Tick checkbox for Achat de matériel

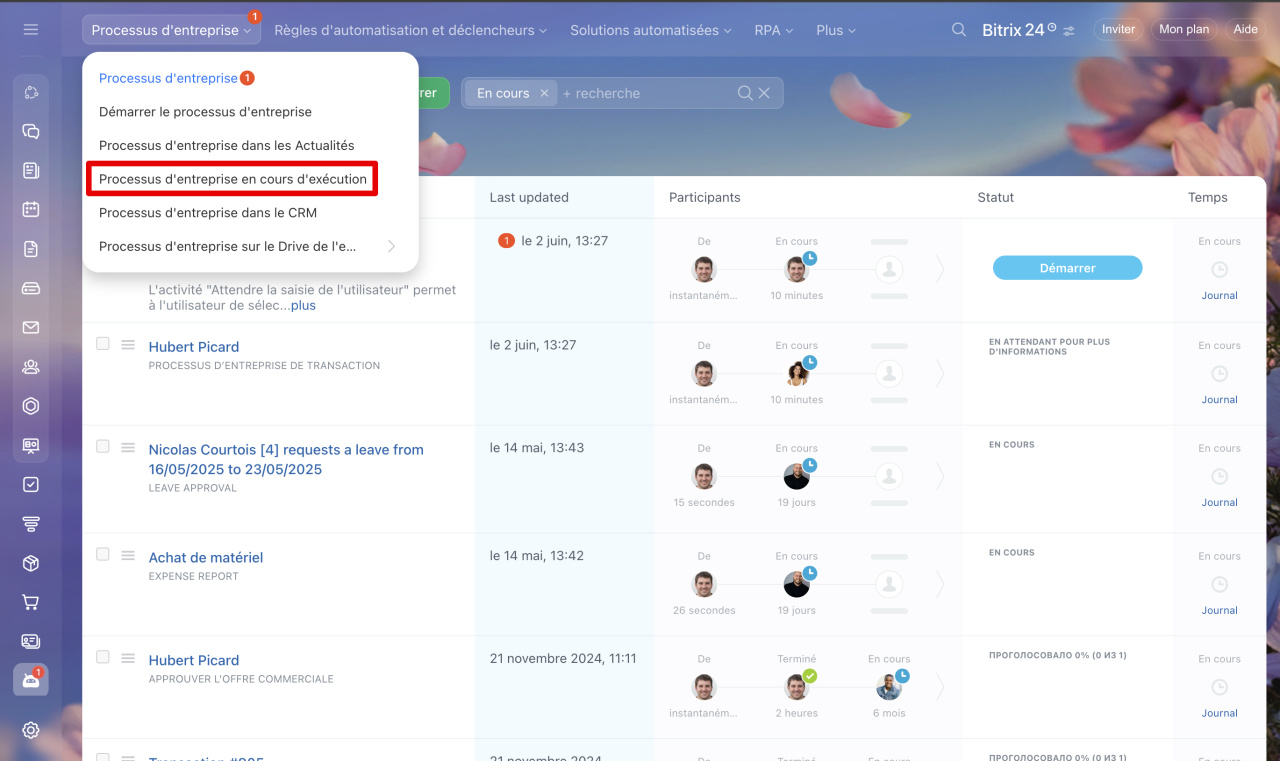click(103, 554)
